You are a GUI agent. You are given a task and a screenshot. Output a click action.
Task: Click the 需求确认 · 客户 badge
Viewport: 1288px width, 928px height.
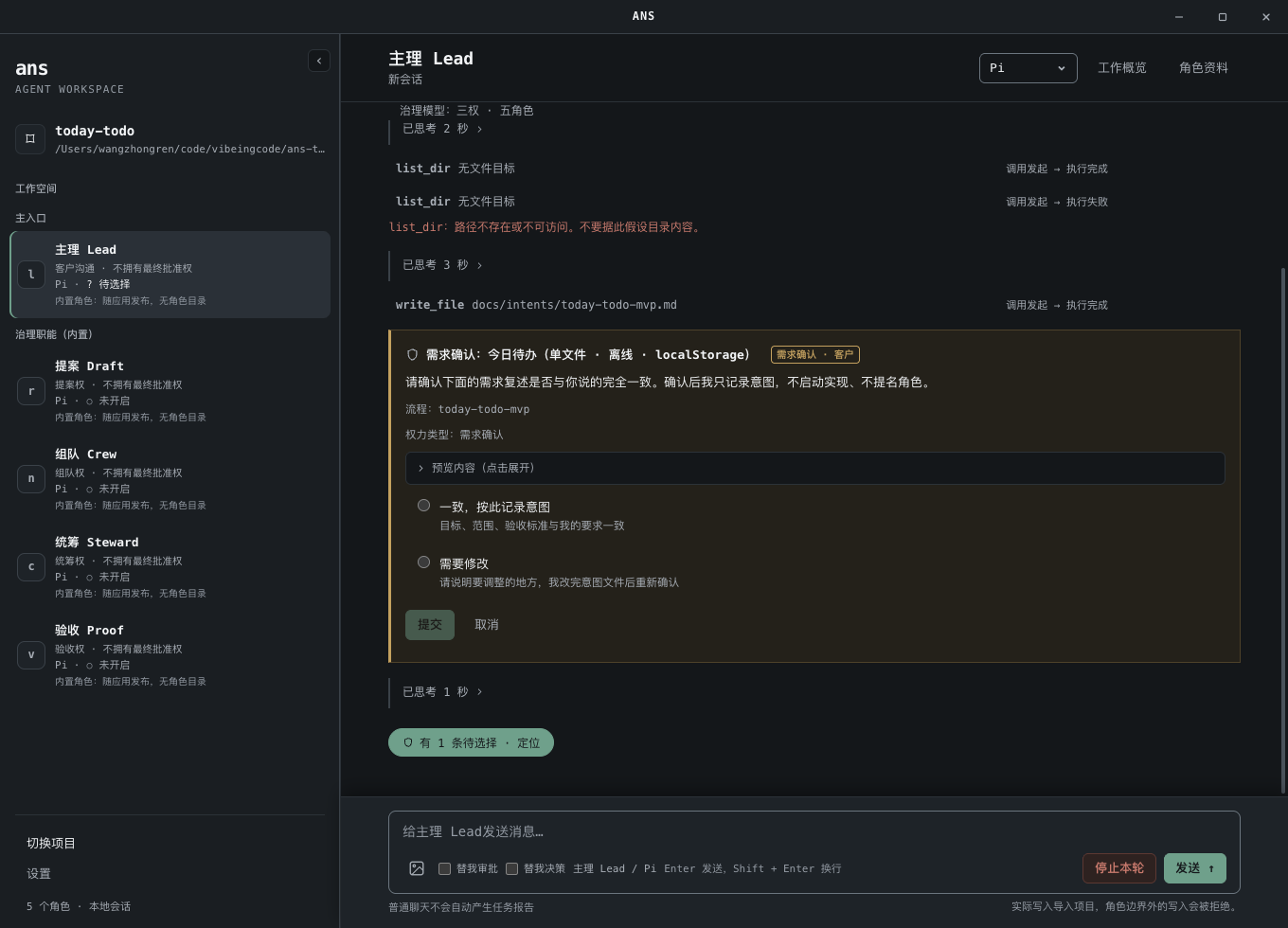[815, 355]
